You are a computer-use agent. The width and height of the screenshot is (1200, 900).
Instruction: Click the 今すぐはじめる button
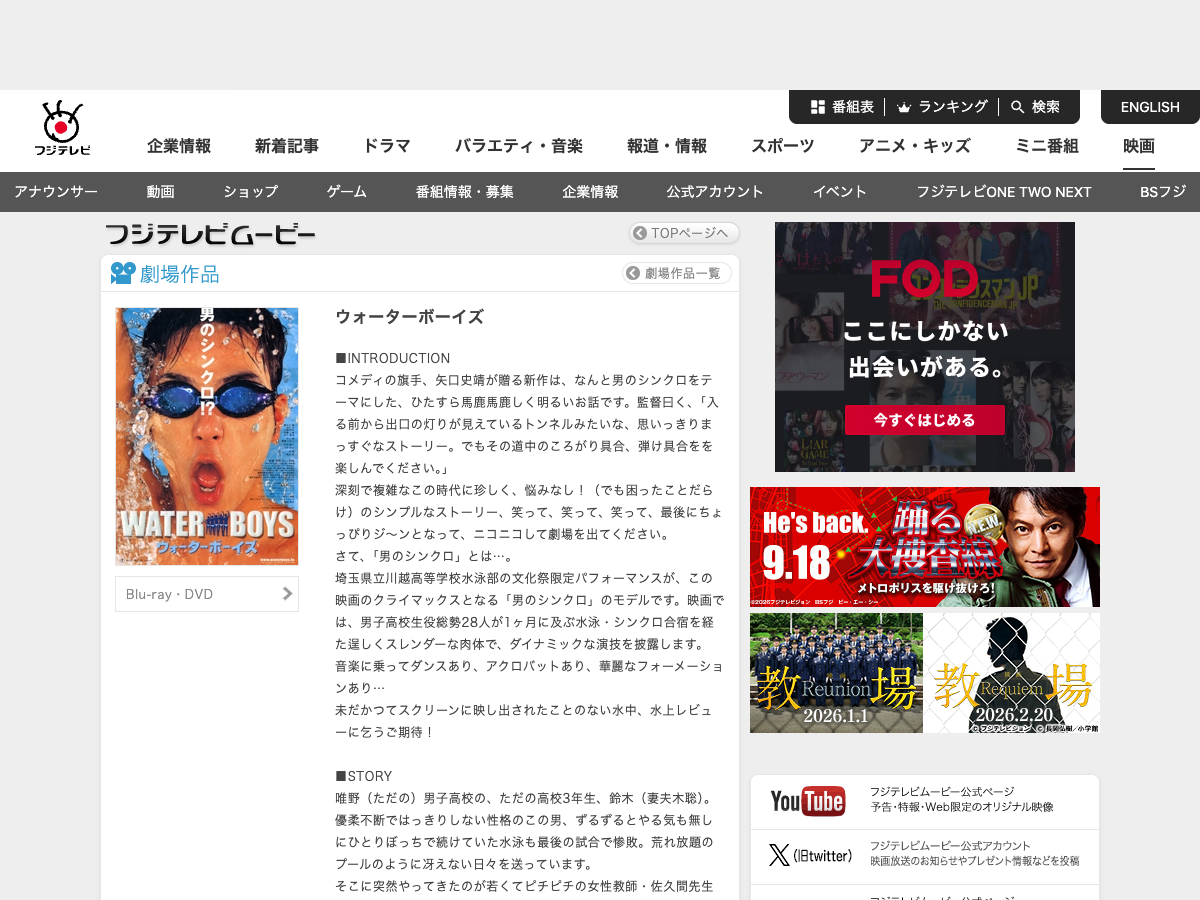point(925,420)
